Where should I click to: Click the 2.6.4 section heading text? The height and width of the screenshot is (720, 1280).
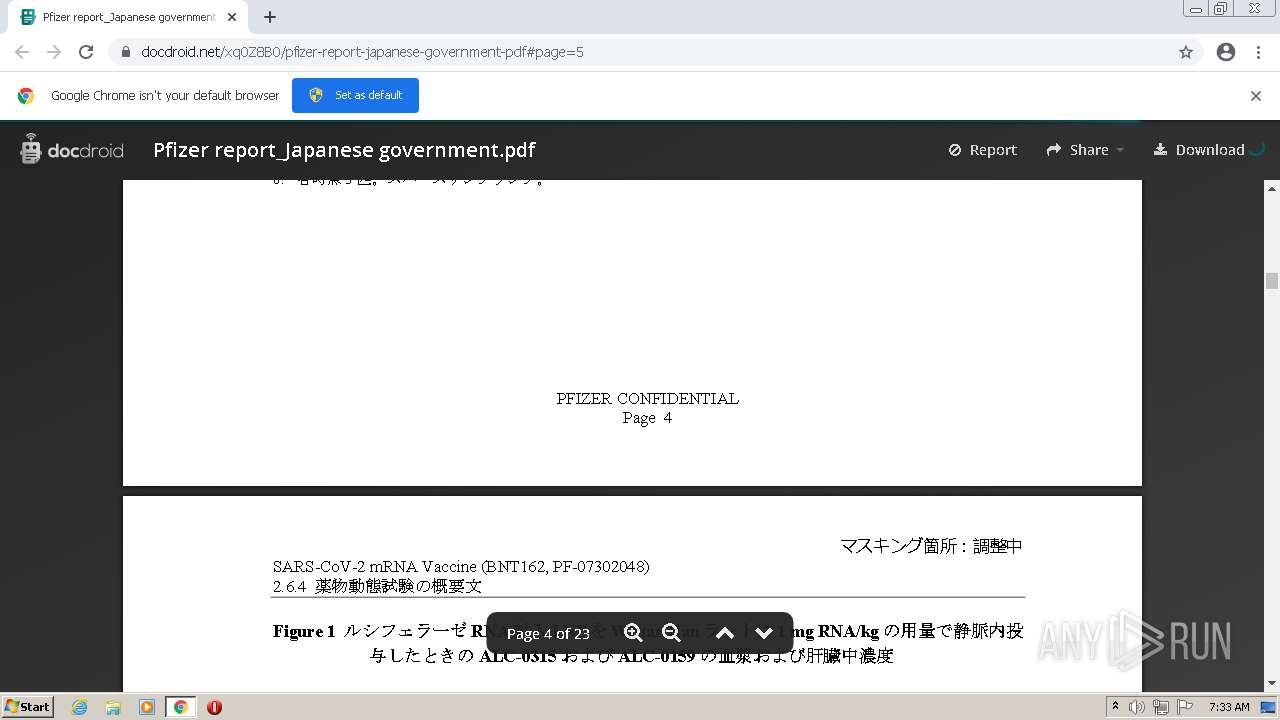[377, 586]
